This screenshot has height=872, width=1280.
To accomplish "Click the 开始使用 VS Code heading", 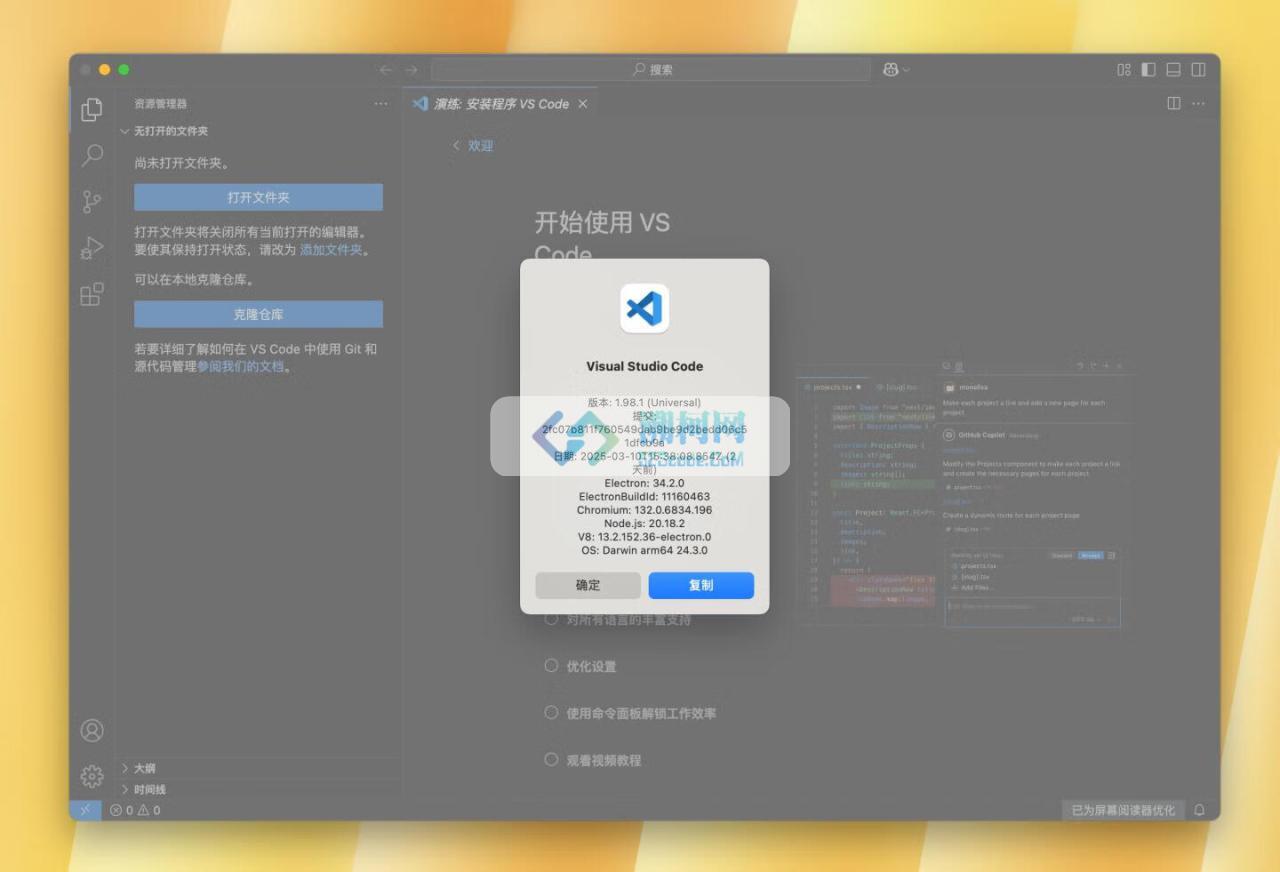I will (x=602, y=238).
